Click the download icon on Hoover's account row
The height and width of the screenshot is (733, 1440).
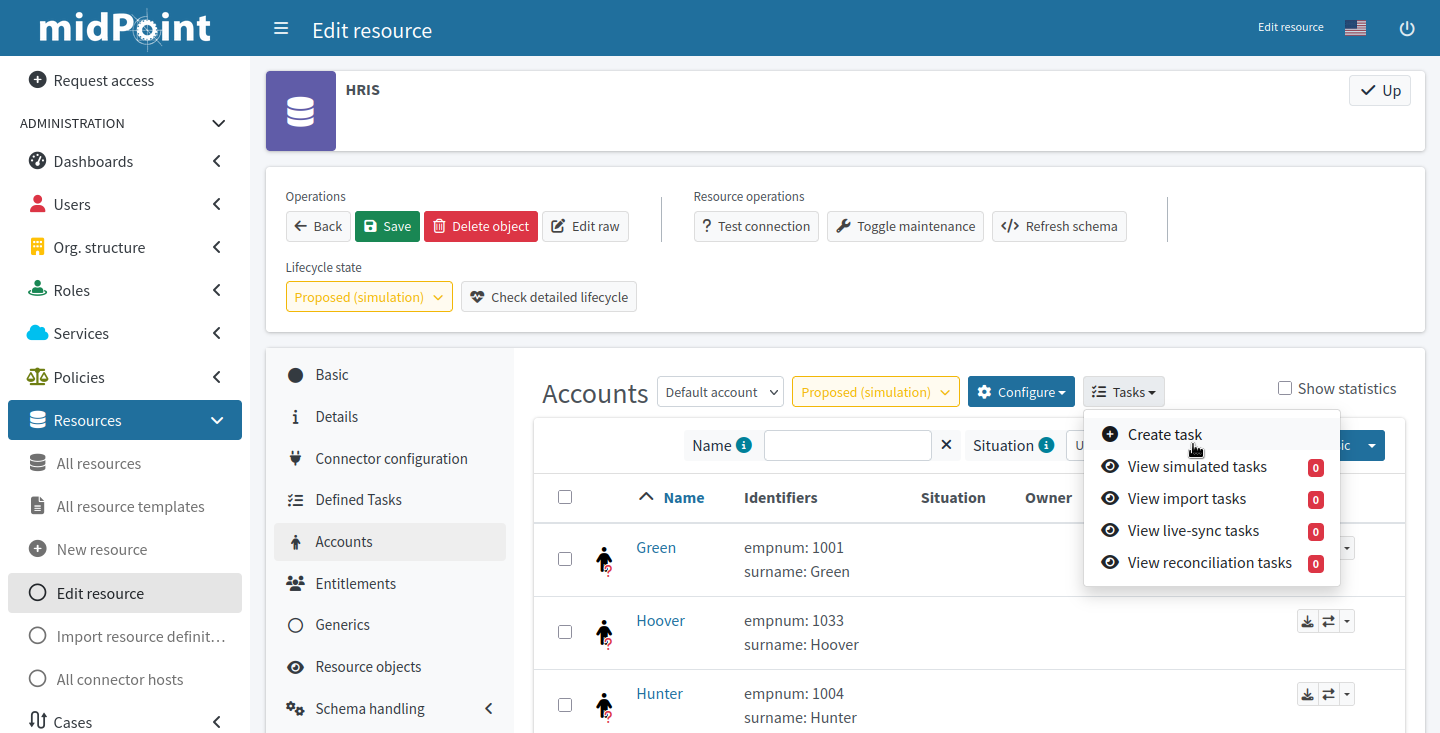coord(1307,620)
